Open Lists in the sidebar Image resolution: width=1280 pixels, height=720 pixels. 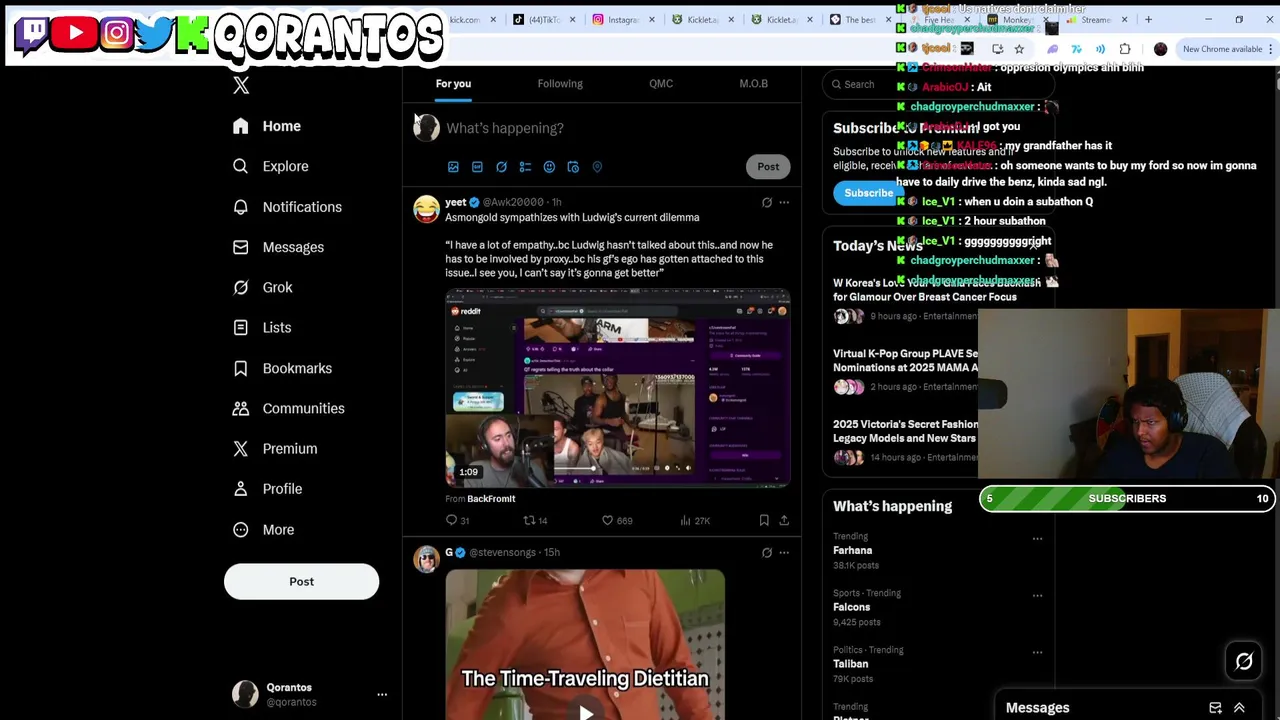[262, 327]
